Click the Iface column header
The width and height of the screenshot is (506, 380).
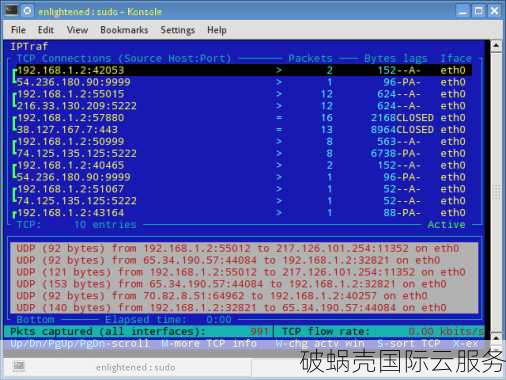click(x=456, y=58)
